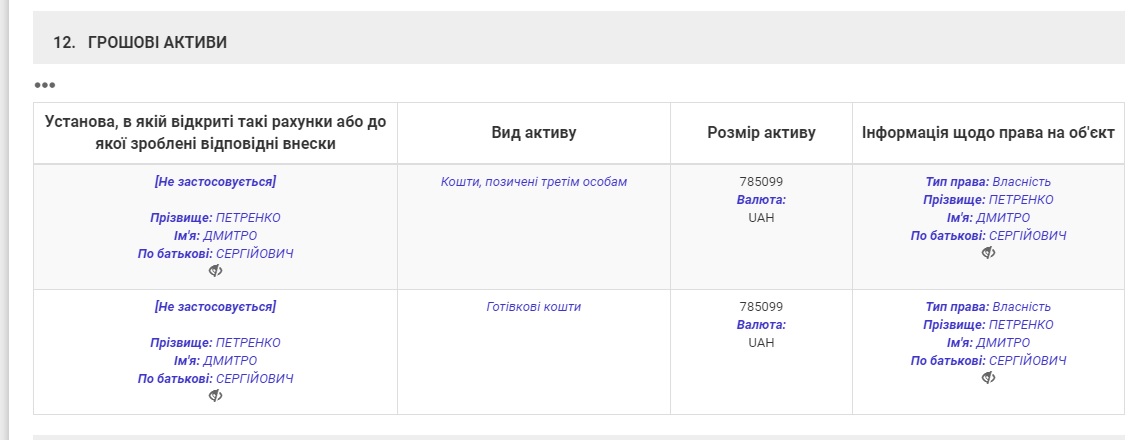Click "Тип права: Власність" in the Готівкові кошти row
The height and width of the screenshot is (440, 1141).
point(988,307)
